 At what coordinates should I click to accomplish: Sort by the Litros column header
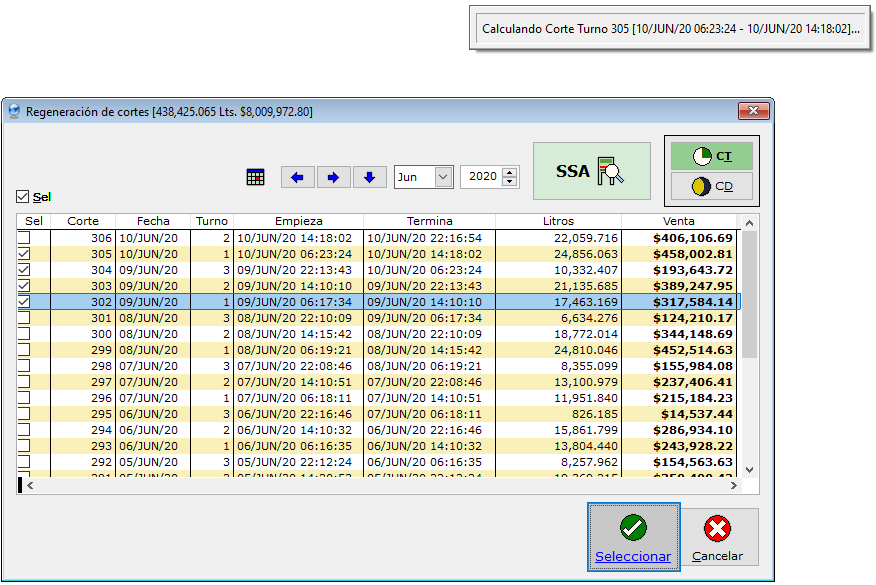click(x=558, y=221)
